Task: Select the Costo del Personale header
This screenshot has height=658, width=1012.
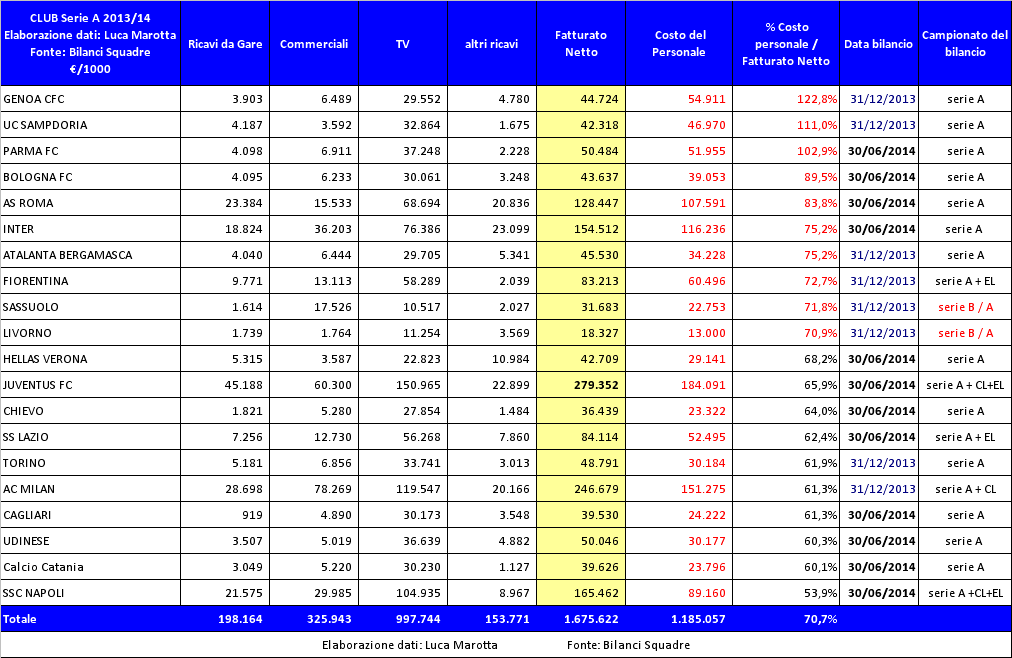Action: pos(679,44)
